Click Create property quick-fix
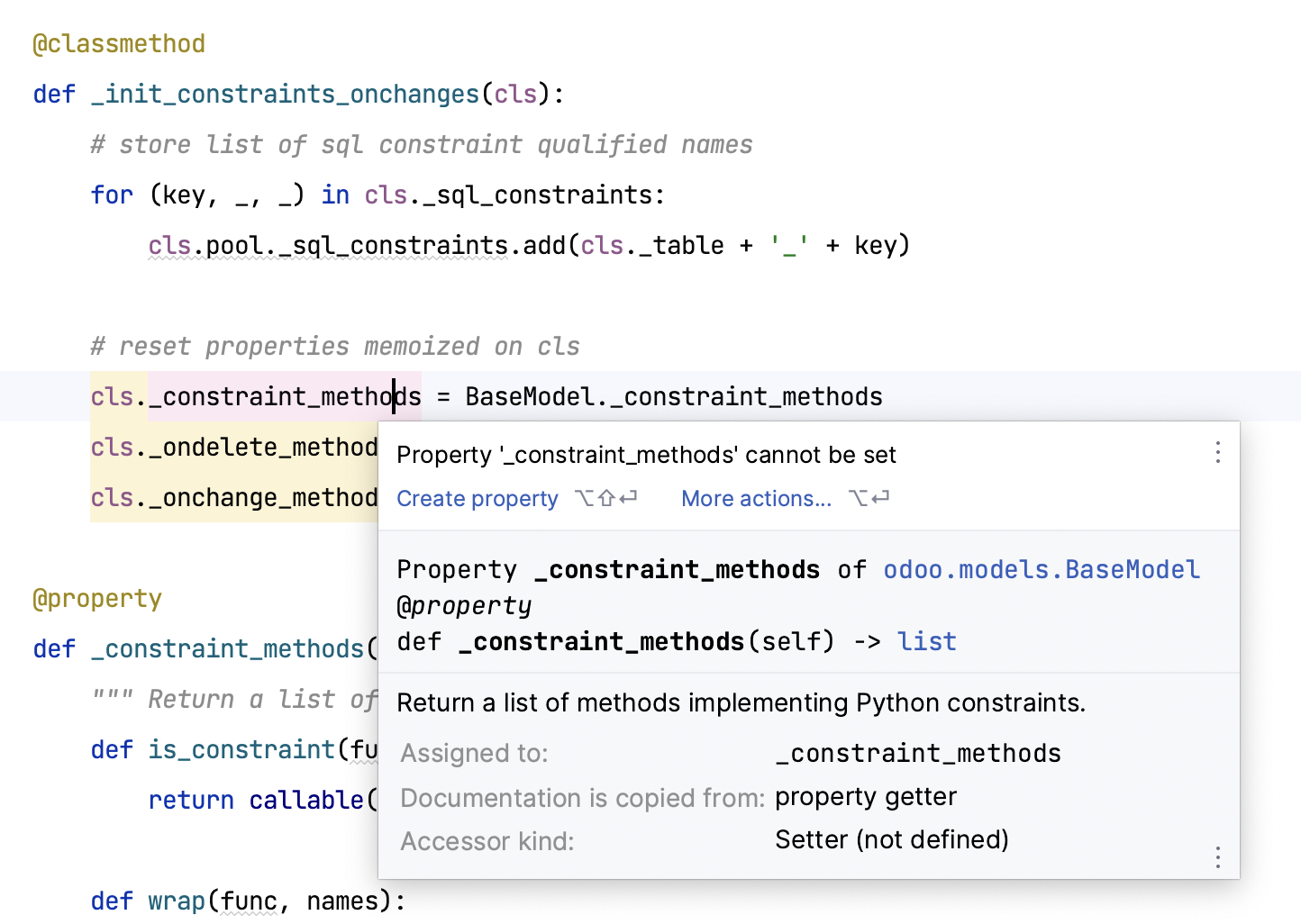This screenshot has height=924, width=1301. [477, 498]
